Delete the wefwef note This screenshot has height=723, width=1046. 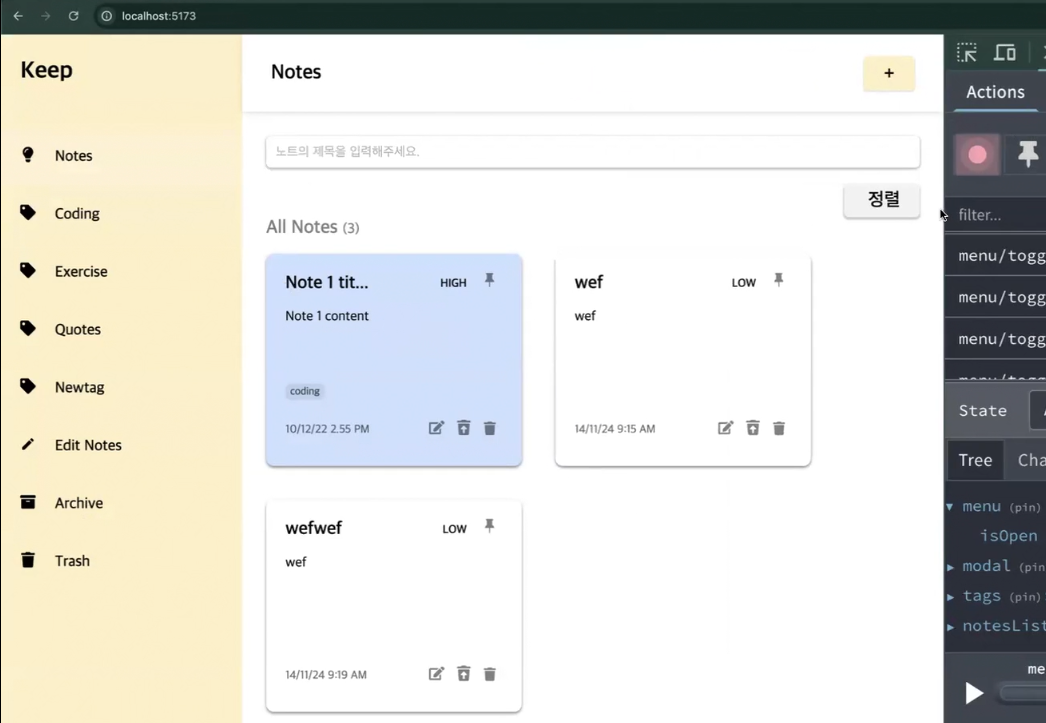click(490, 674)
